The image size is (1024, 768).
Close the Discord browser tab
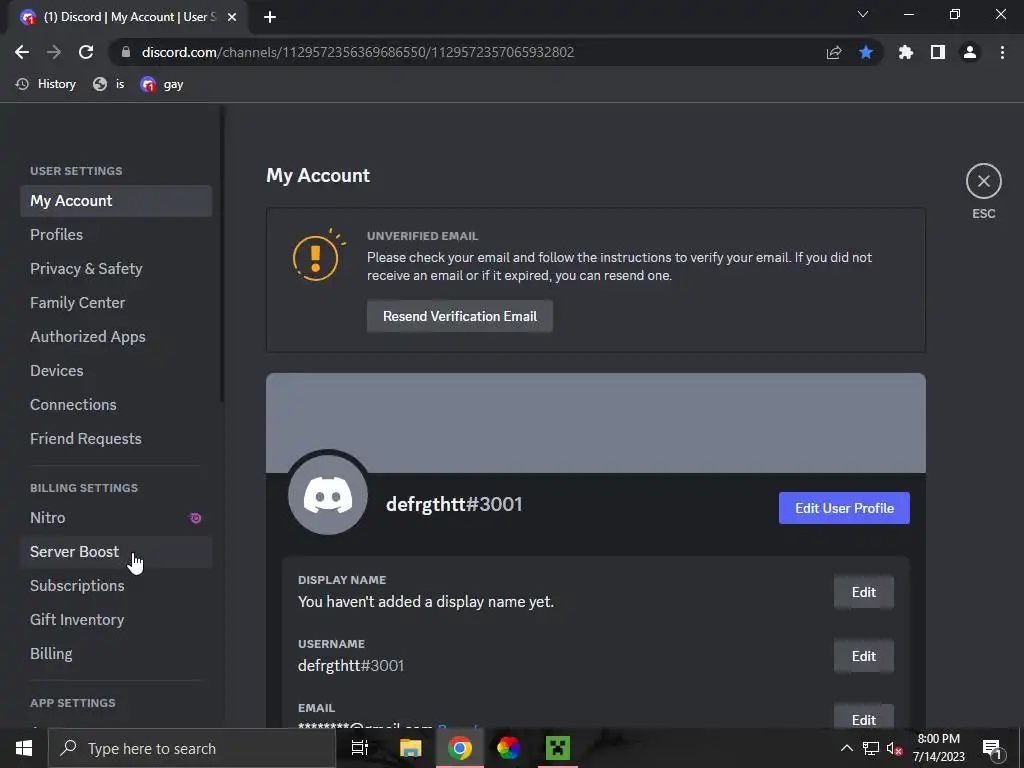point(232,17)
